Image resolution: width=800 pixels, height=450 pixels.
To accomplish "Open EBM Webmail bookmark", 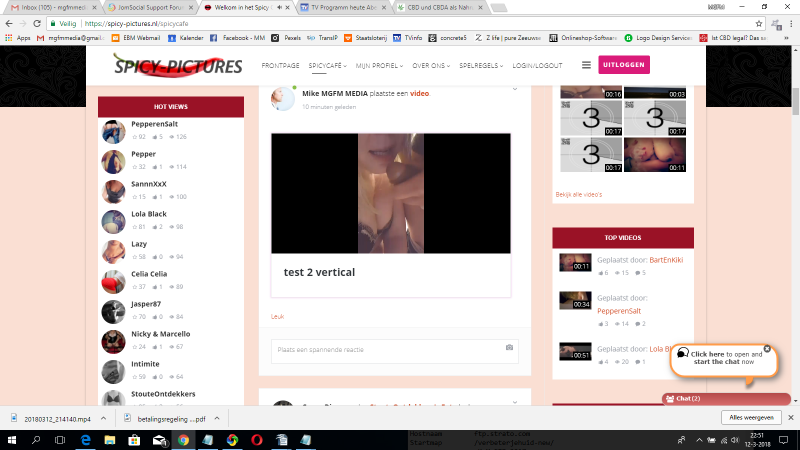I will point(136,38).
